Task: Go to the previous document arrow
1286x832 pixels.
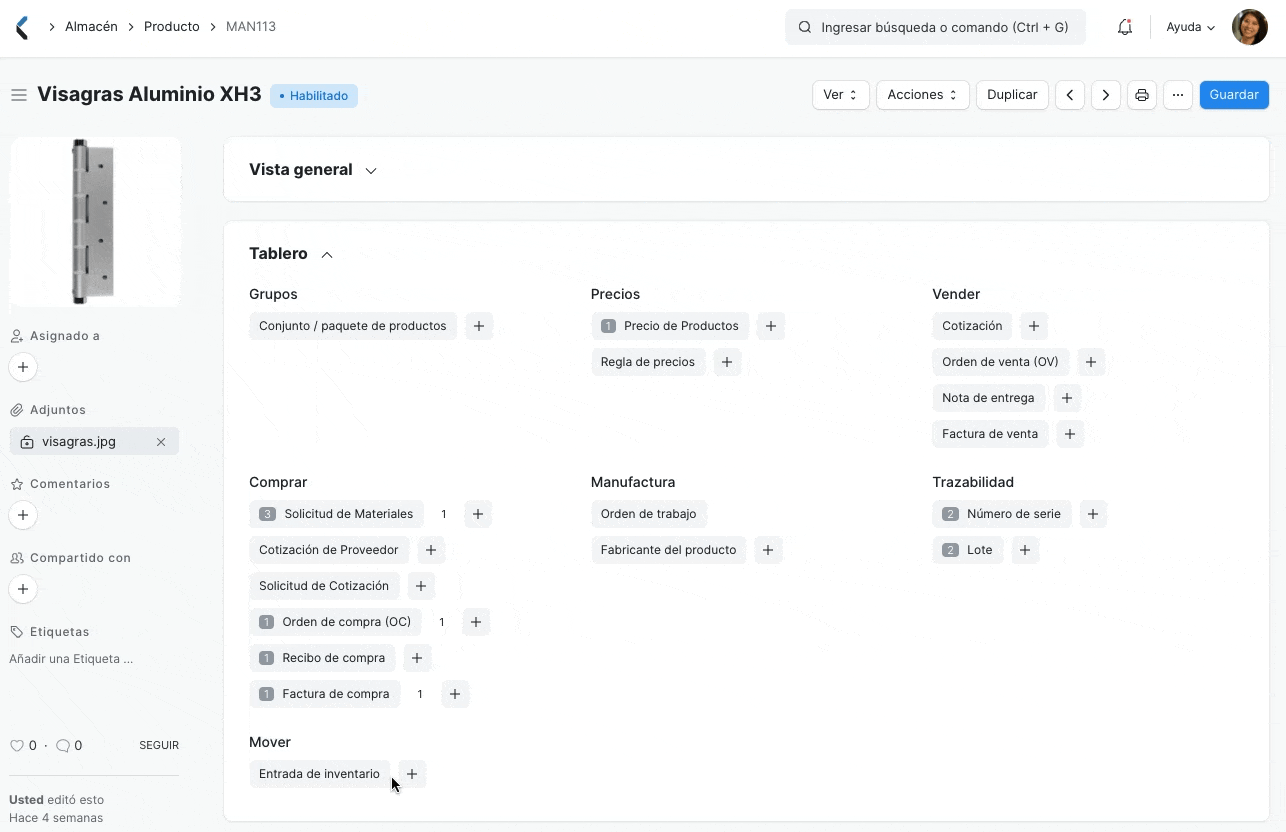Action: tap(1070, 95)
